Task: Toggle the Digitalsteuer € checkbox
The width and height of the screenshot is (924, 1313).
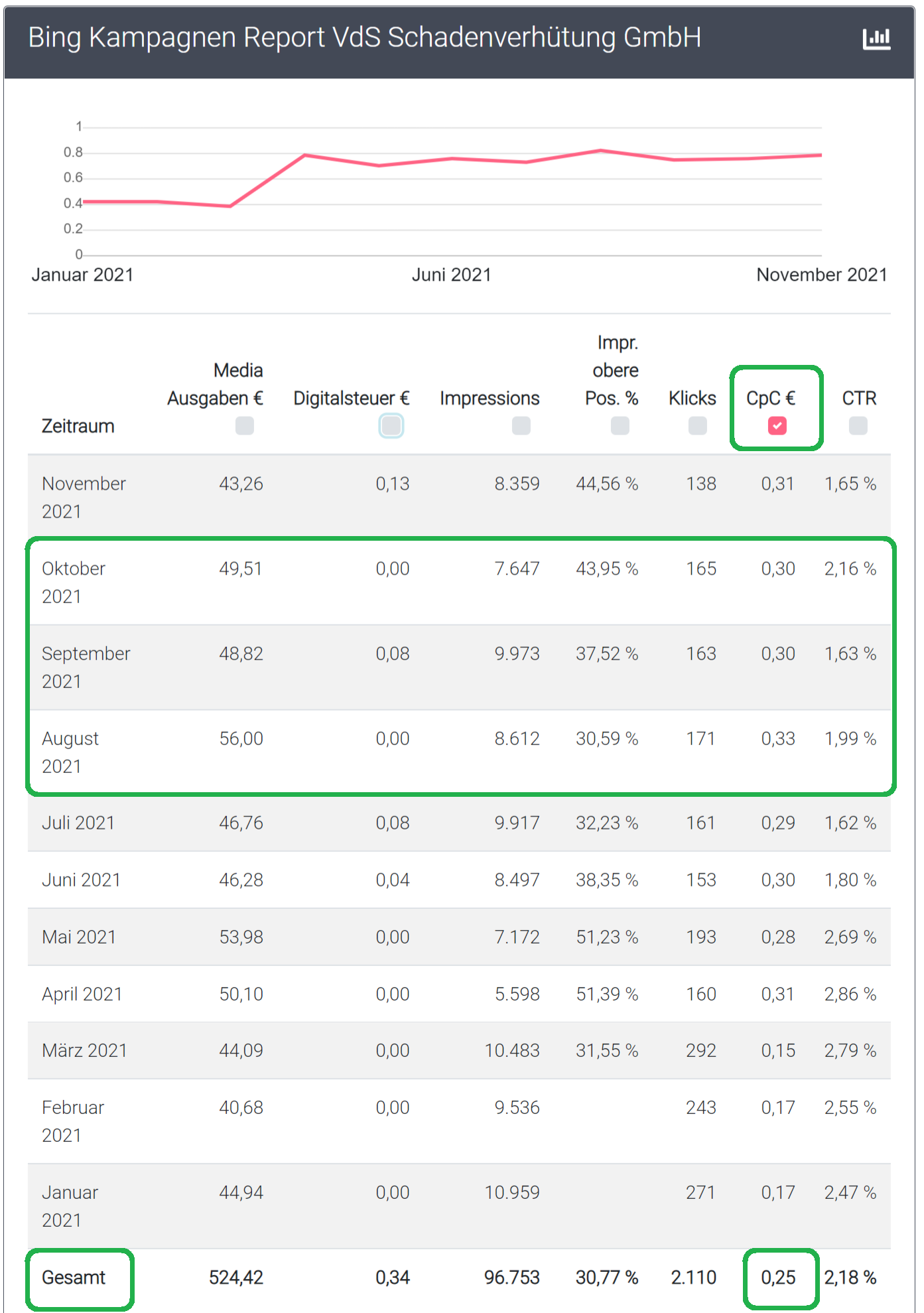Action: [x=391, y=425]
